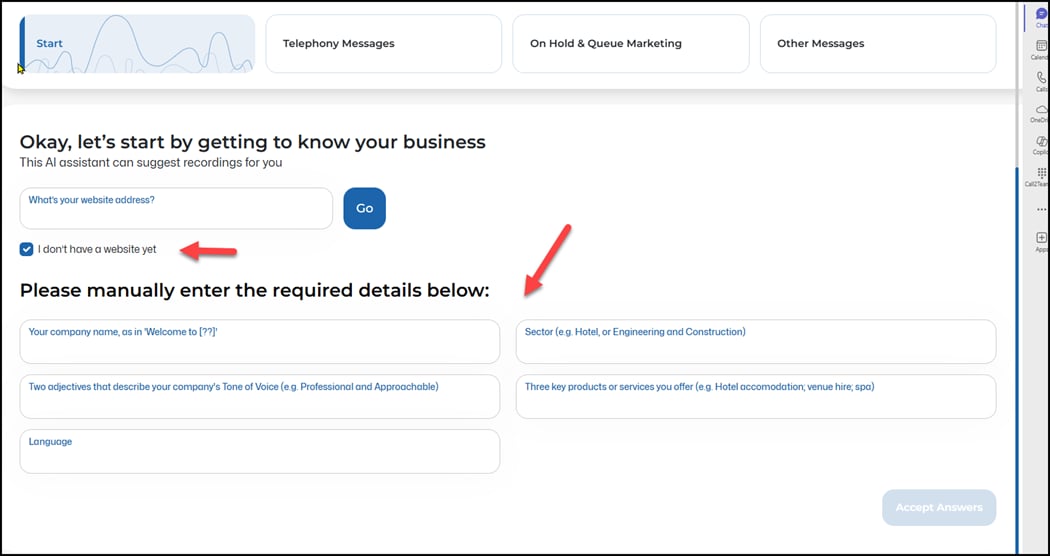Click the three-dots more apps icon
The image size is (1050, 556).
(1041, 209)
